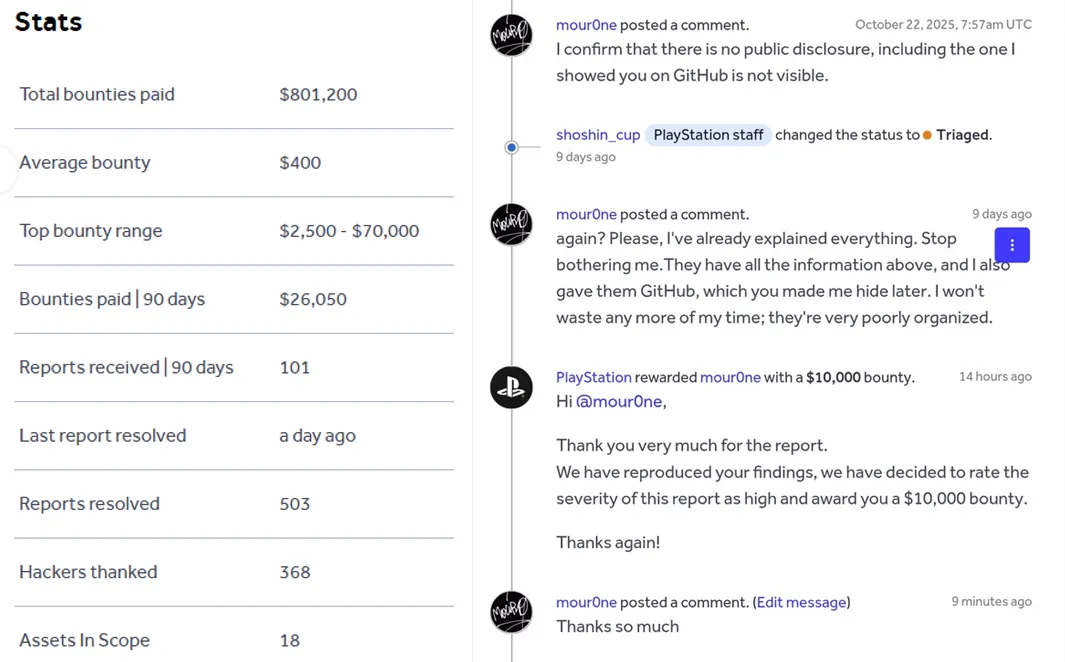Open the @mour0ne mention link
The image size is (1065, 662).
[x=619, y=401]
